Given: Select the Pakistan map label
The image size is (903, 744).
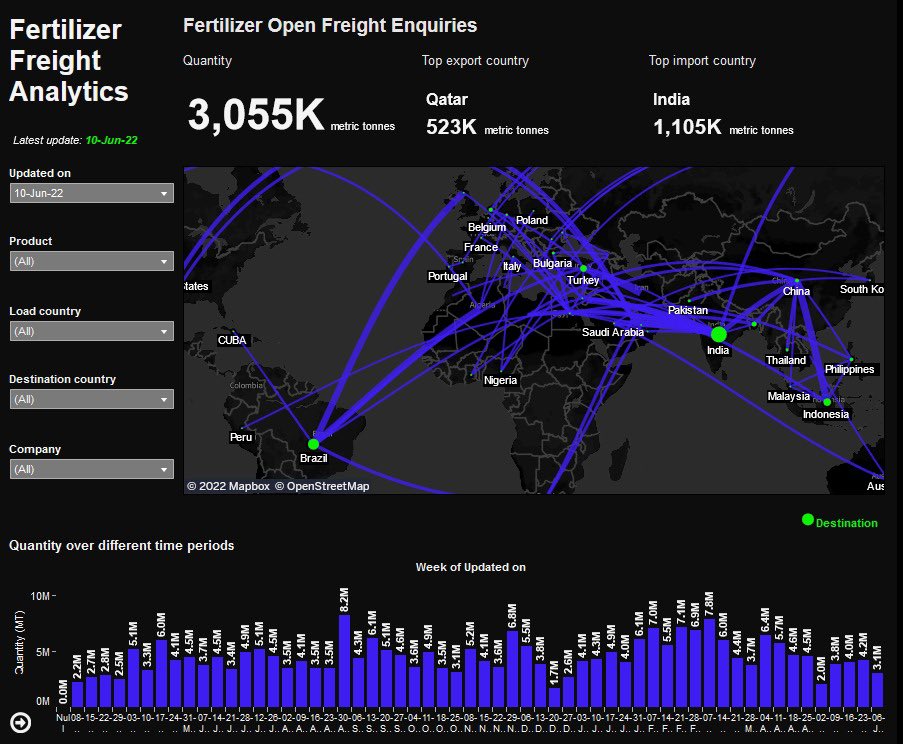Looking at the screenshot, I should [x=688, y=310].
